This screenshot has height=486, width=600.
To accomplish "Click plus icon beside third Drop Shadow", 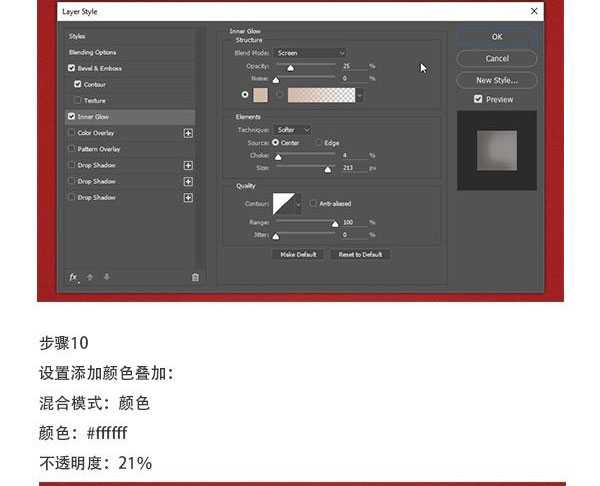I will (x=188, y=197).
